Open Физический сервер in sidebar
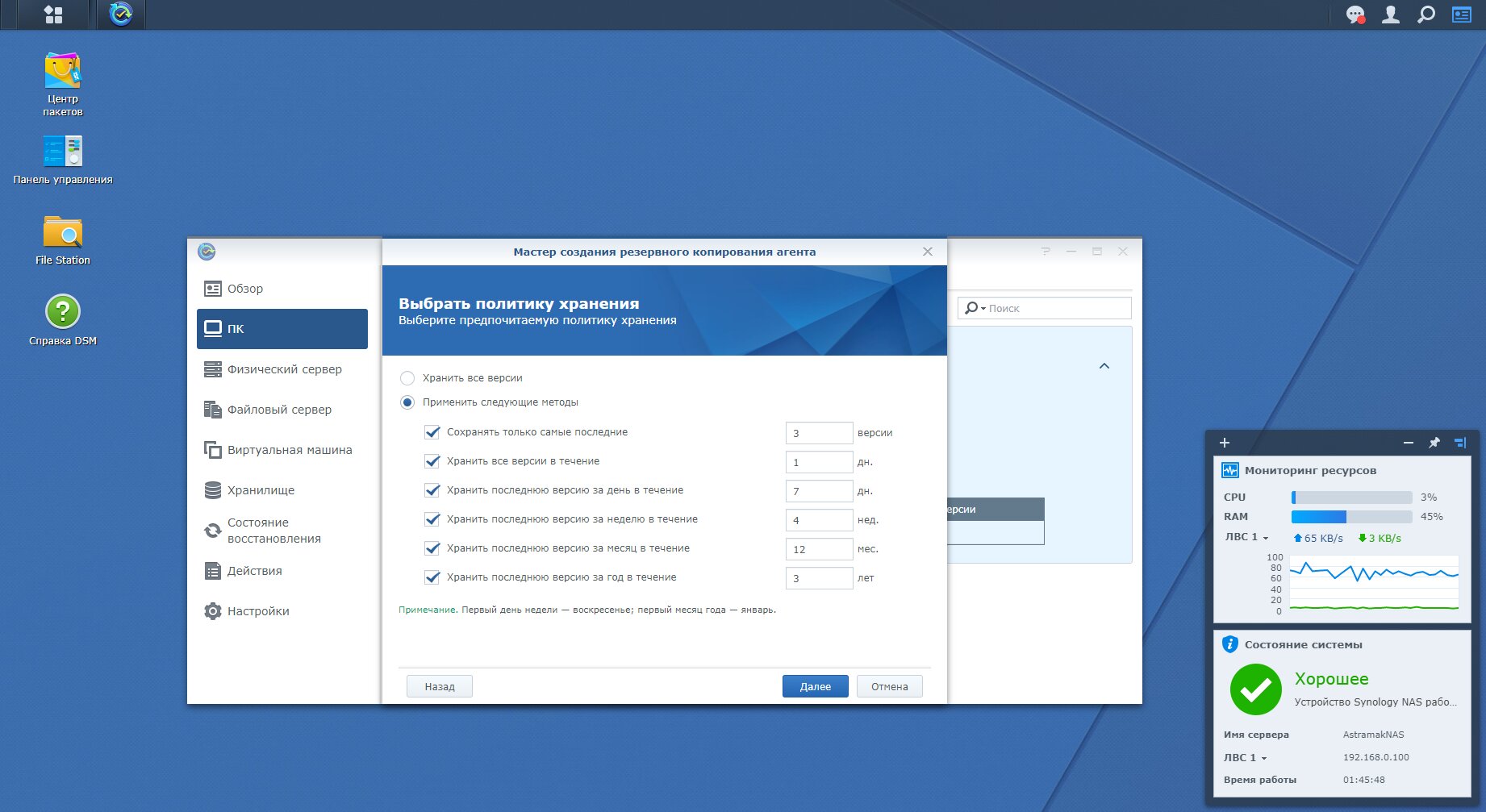Screen dimensions: 1486x812 282,369
